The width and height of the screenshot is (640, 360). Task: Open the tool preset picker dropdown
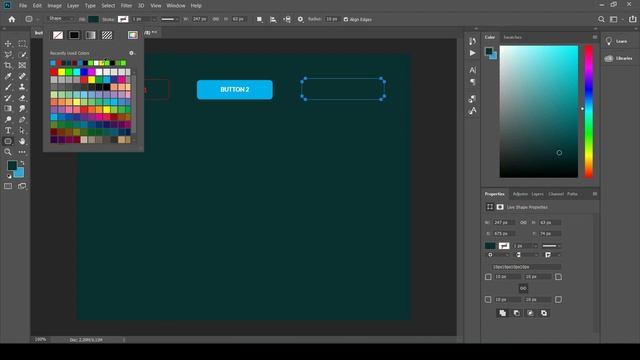31,19
